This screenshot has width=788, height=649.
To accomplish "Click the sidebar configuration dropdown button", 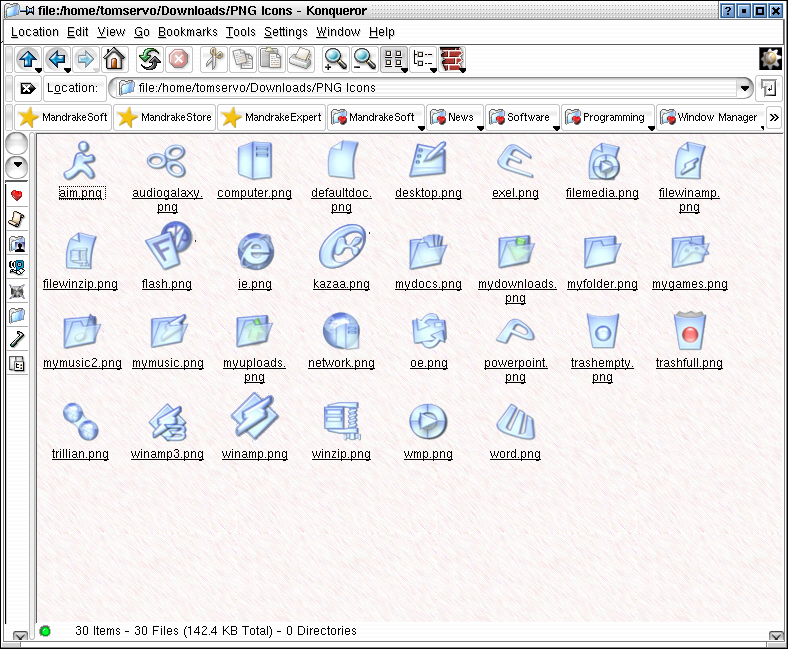I will pyautogui.click(x=17, y=166).
